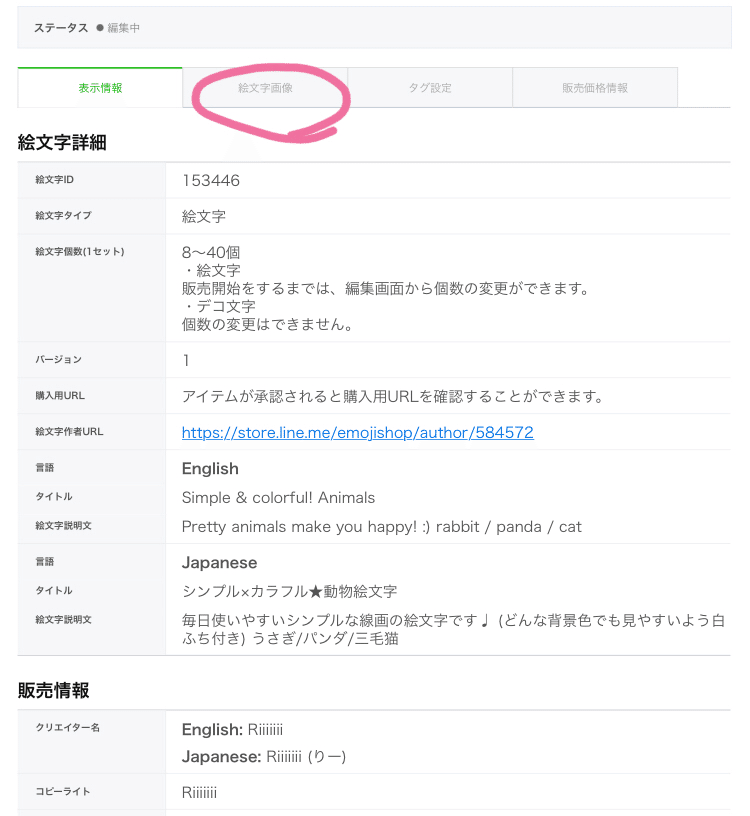Click the コピーライト value Riiiiiii
Screen dimensions: 750x816
pos(199,793)
